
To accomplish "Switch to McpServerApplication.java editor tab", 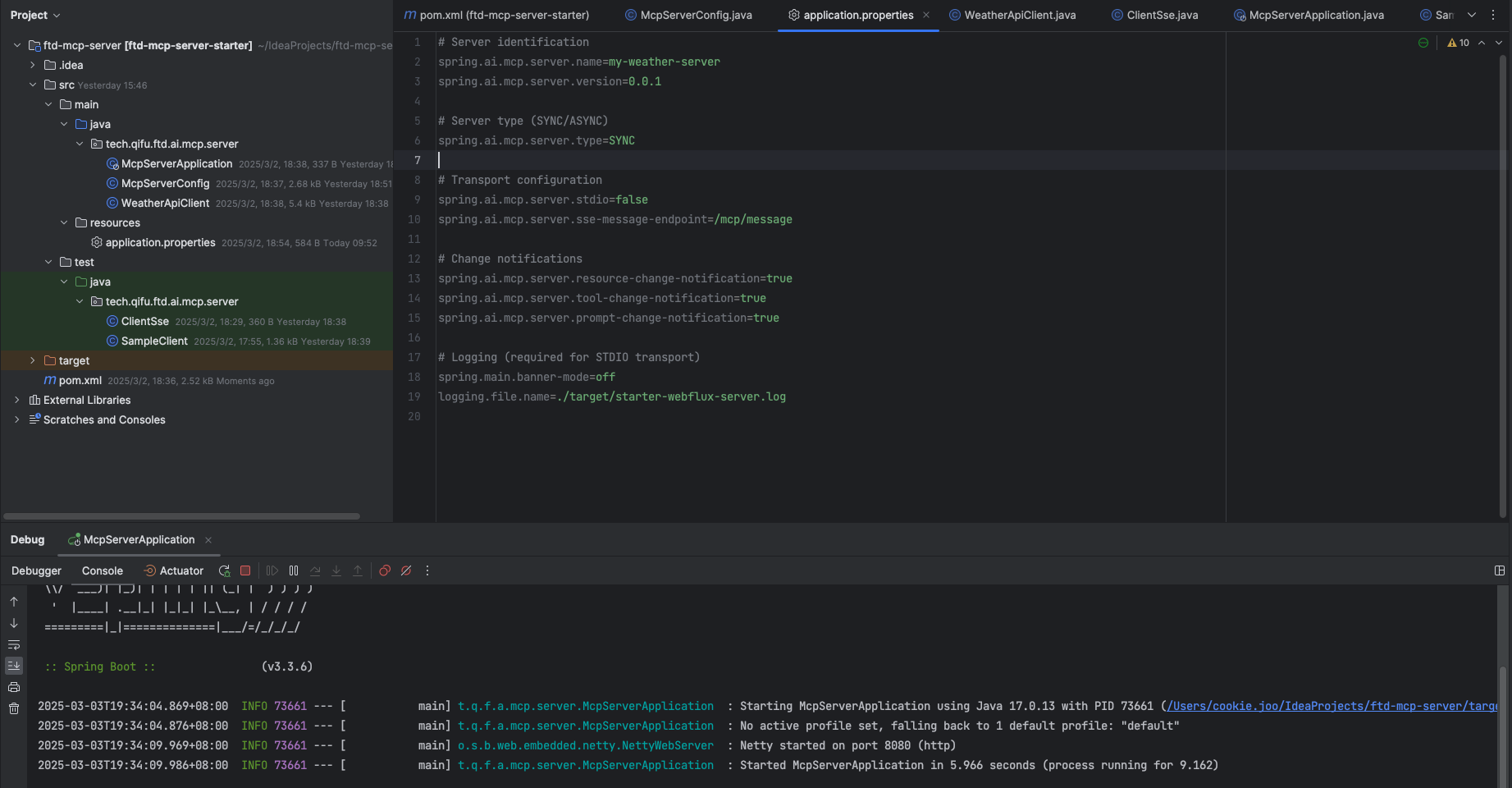I will (x=1309, y=15).
